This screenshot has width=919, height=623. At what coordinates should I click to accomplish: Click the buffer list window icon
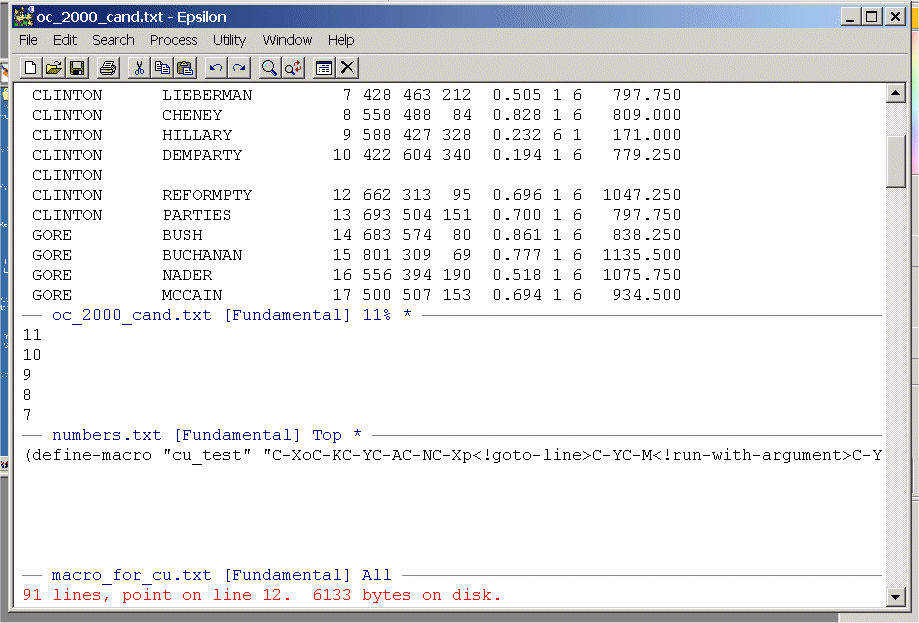click(x=323, y=68)
